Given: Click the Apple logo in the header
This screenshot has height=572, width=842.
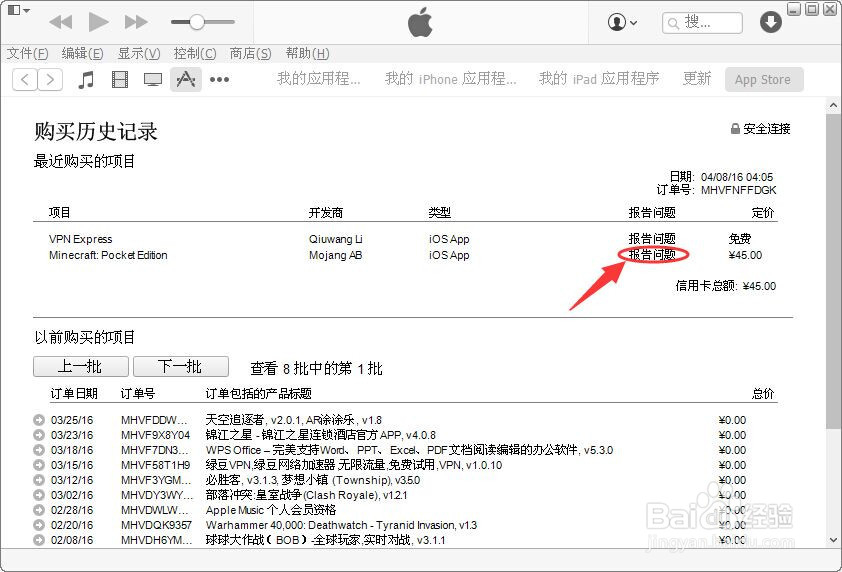Looking at the screenshot, I should 420,22.
